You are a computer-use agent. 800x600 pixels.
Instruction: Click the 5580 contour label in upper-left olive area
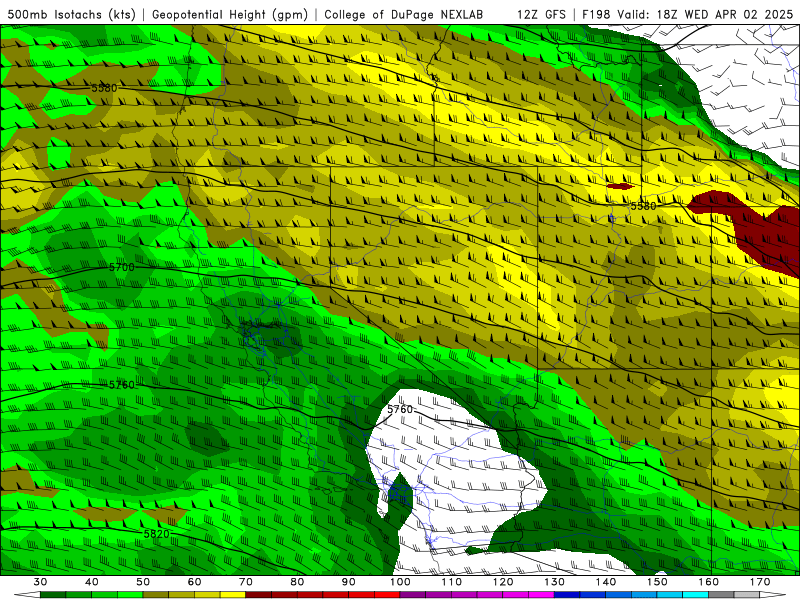coord(104,88)
